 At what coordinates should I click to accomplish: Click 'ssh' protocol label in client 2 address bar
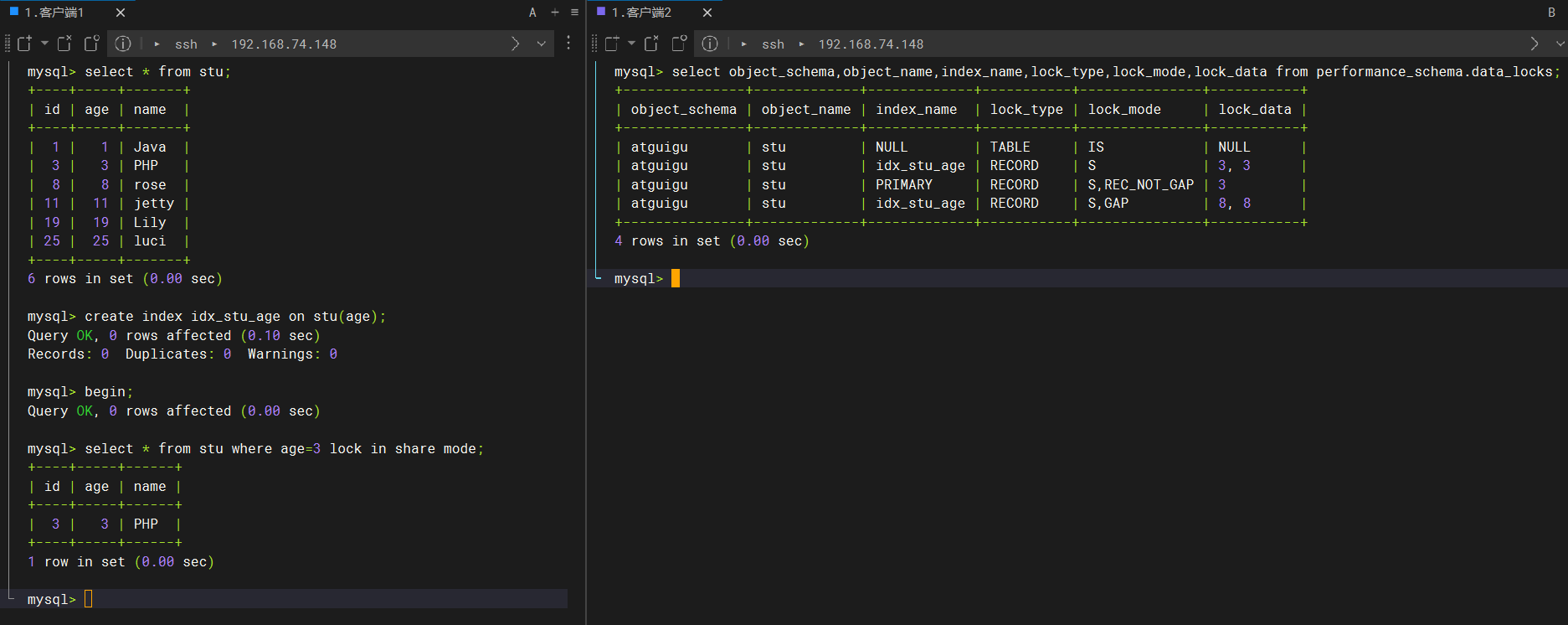point(773,44)
